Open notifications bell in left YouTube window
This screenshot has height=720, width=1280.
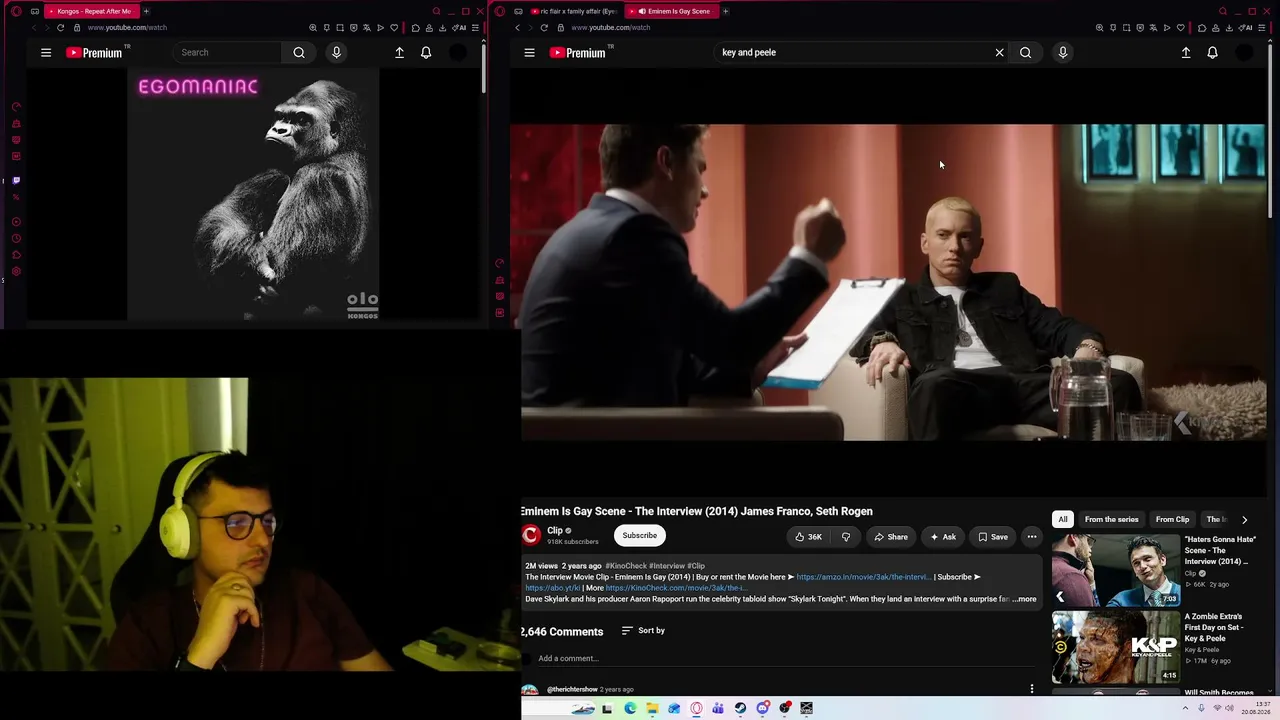pos(426,53)
